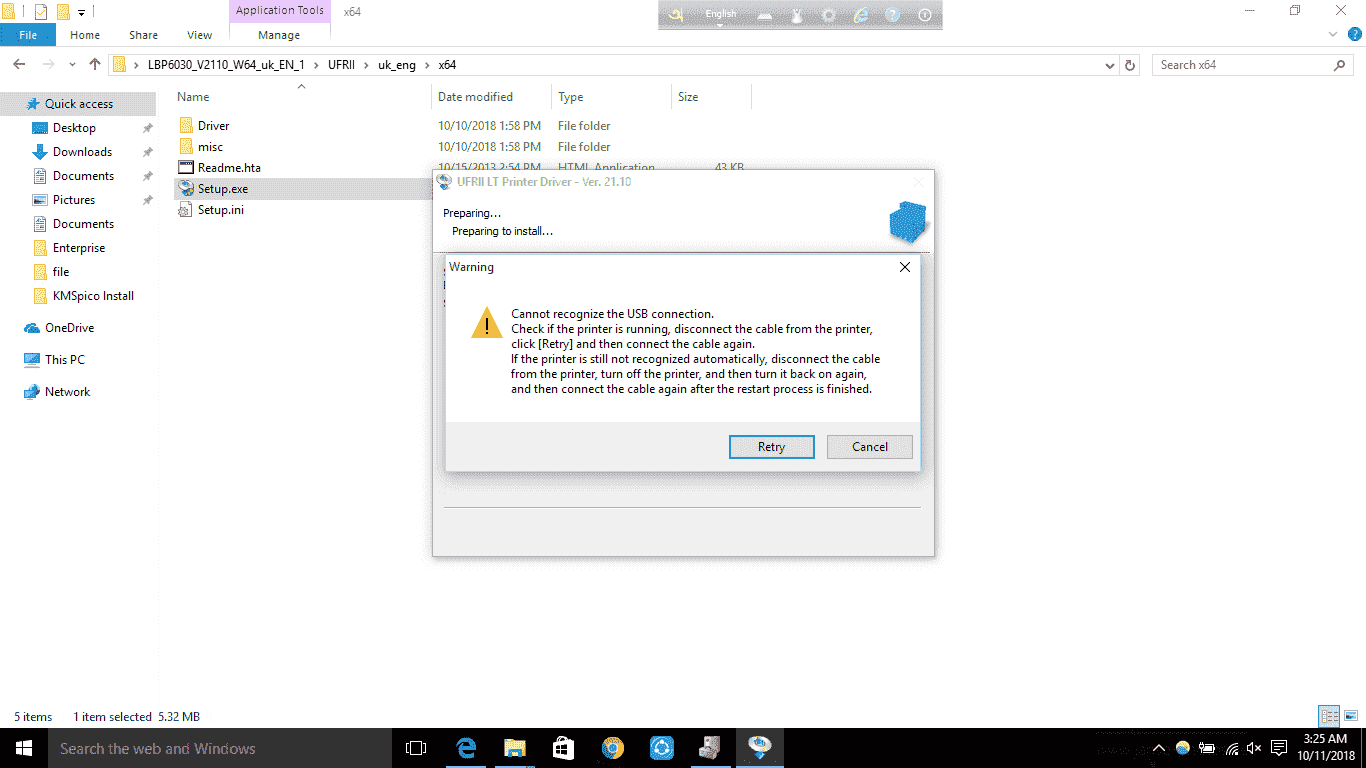Open Recent locations dropdown chevron
Screen dimensions: 1366x768
pos(72,65)
